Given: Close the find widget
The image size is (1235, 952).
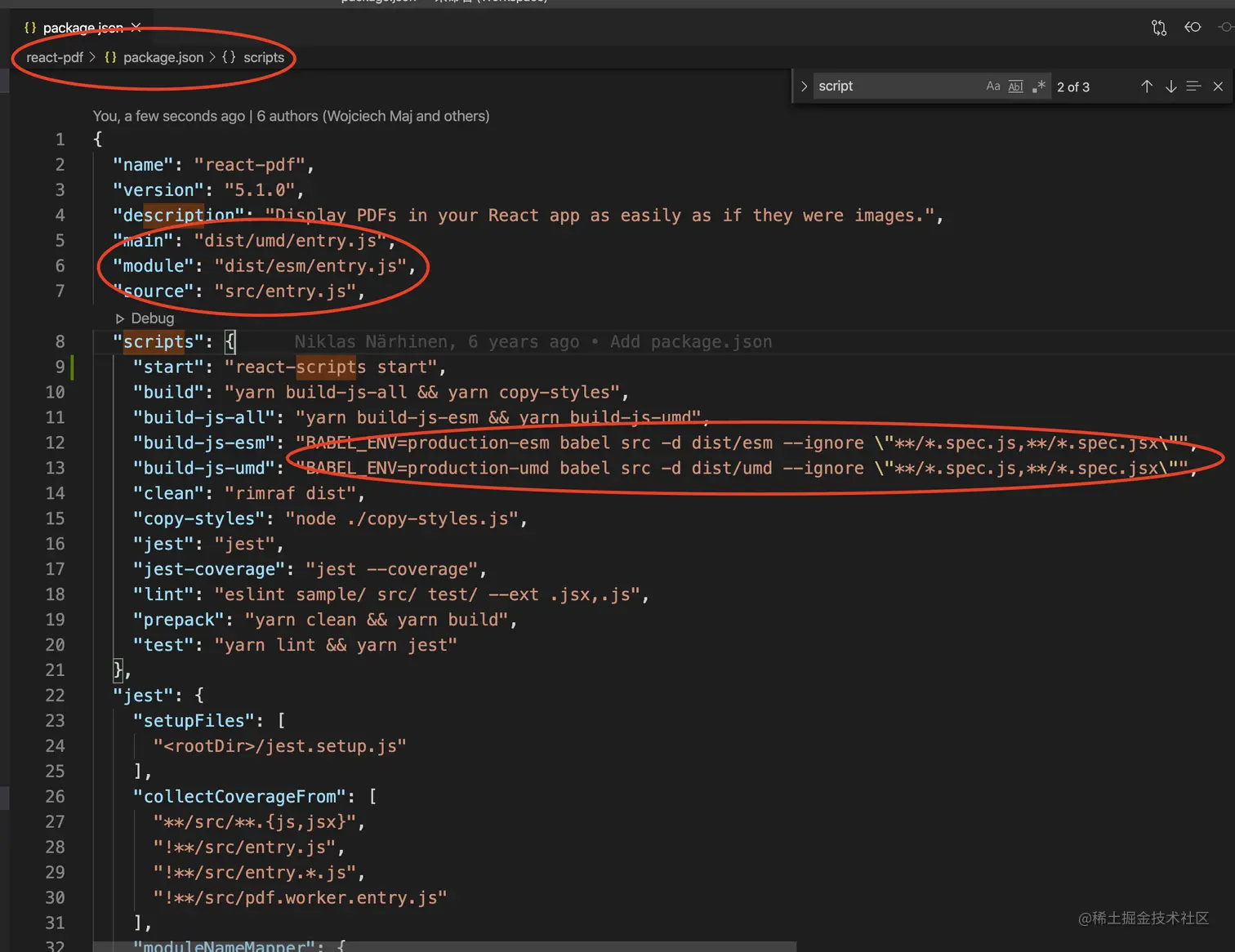Looking at the screenshot, I should pyautogui.click(x=1218, y=87).
